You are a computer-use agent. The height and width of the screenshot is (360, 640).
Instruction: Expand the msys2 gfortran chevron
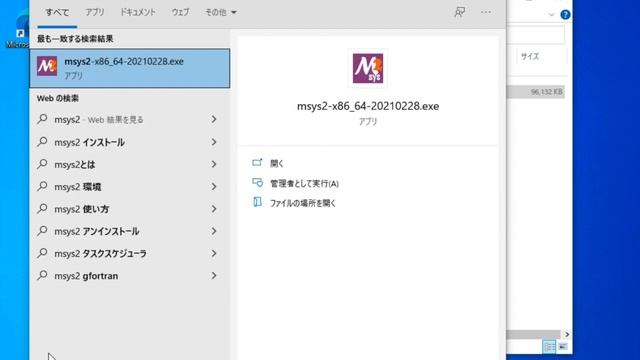[x=214, y=276]
